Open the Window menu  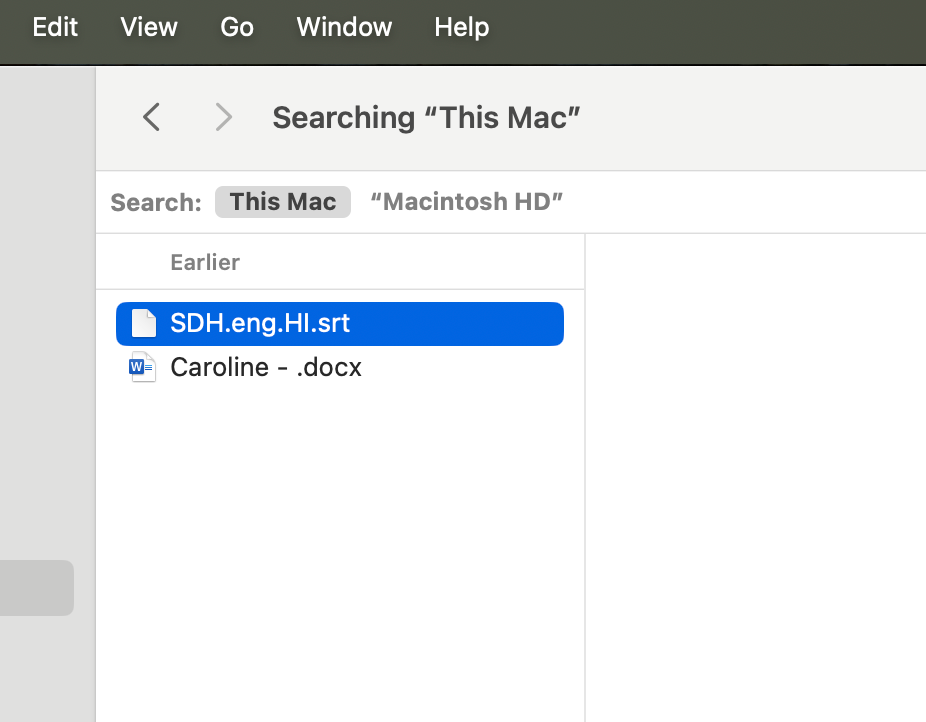(x=344, y=27)
